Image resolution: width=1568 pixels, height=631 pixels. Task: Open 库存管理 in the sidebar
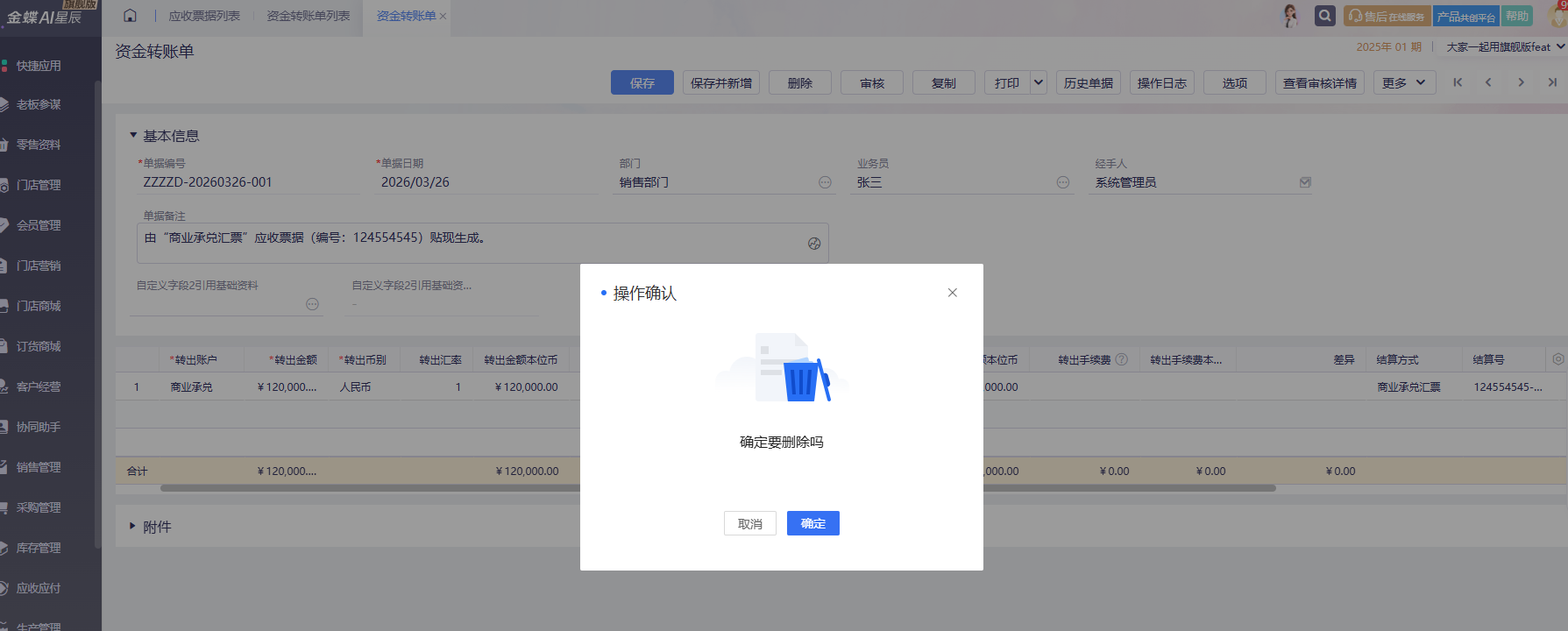39,548
